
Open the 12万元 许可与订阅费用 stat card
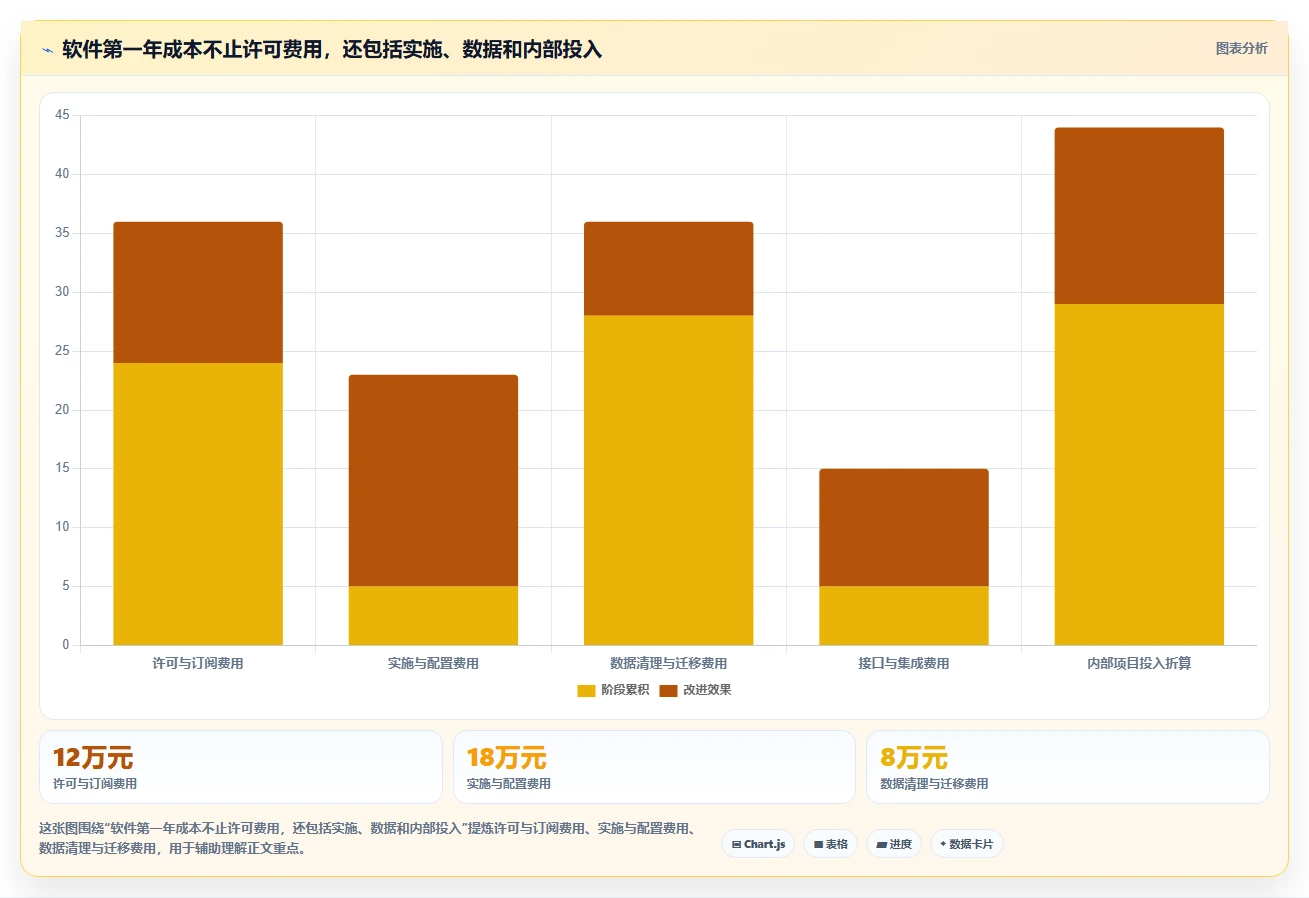pyautogui.click(x=241, y=767)
